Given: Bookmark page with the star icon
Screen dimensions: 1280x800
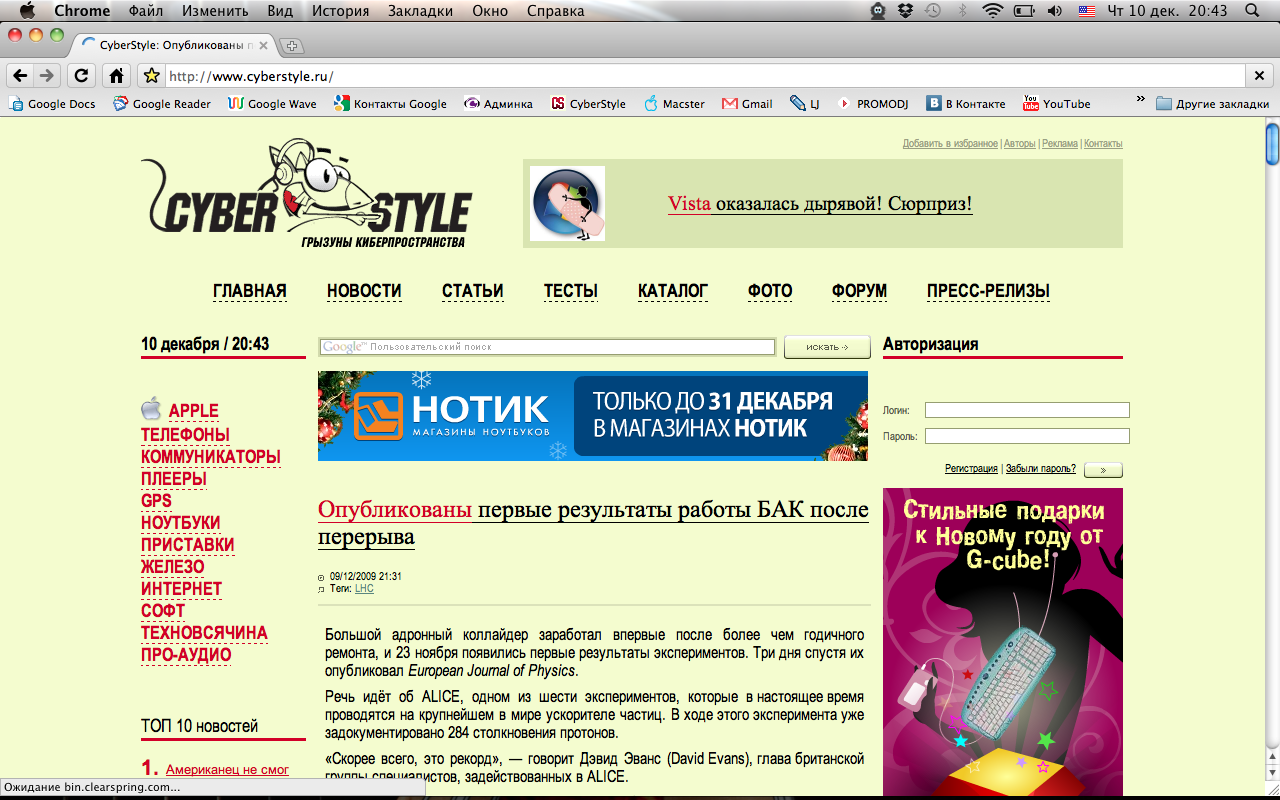Looking at the screenshot, I should point(151,76).
